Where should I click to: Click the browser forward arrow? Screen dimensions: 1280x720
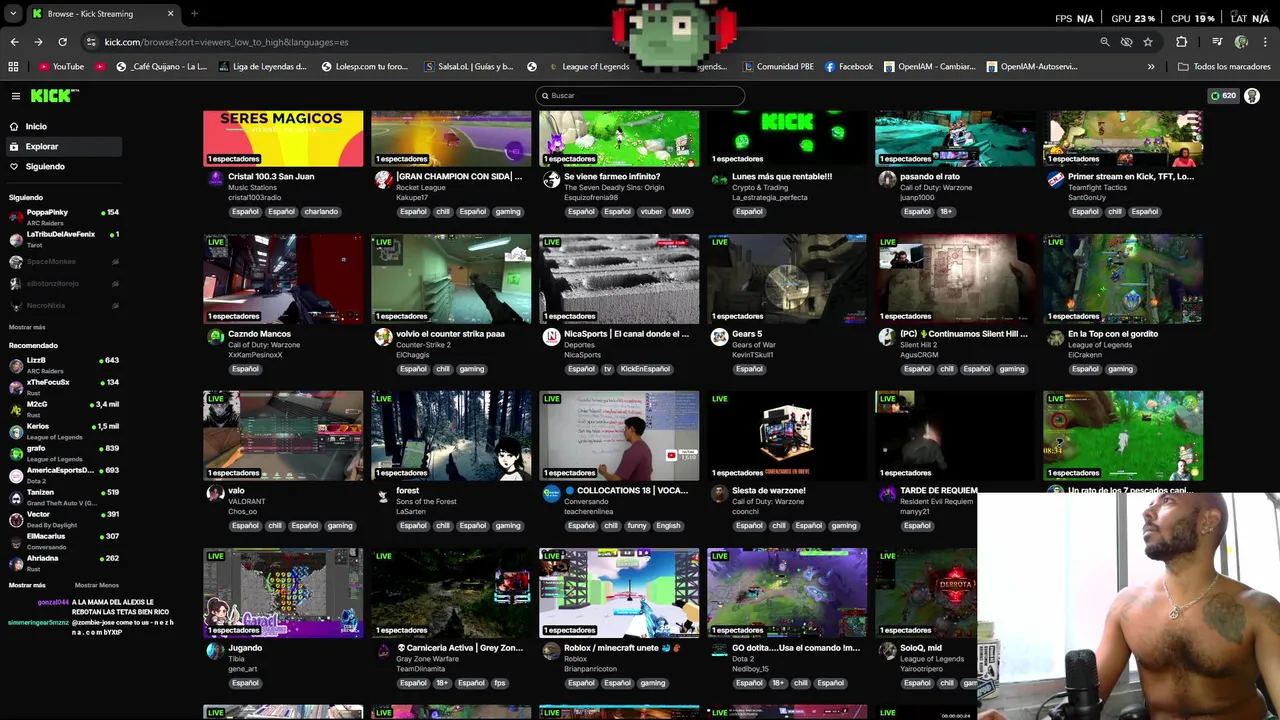pos(38,42)
